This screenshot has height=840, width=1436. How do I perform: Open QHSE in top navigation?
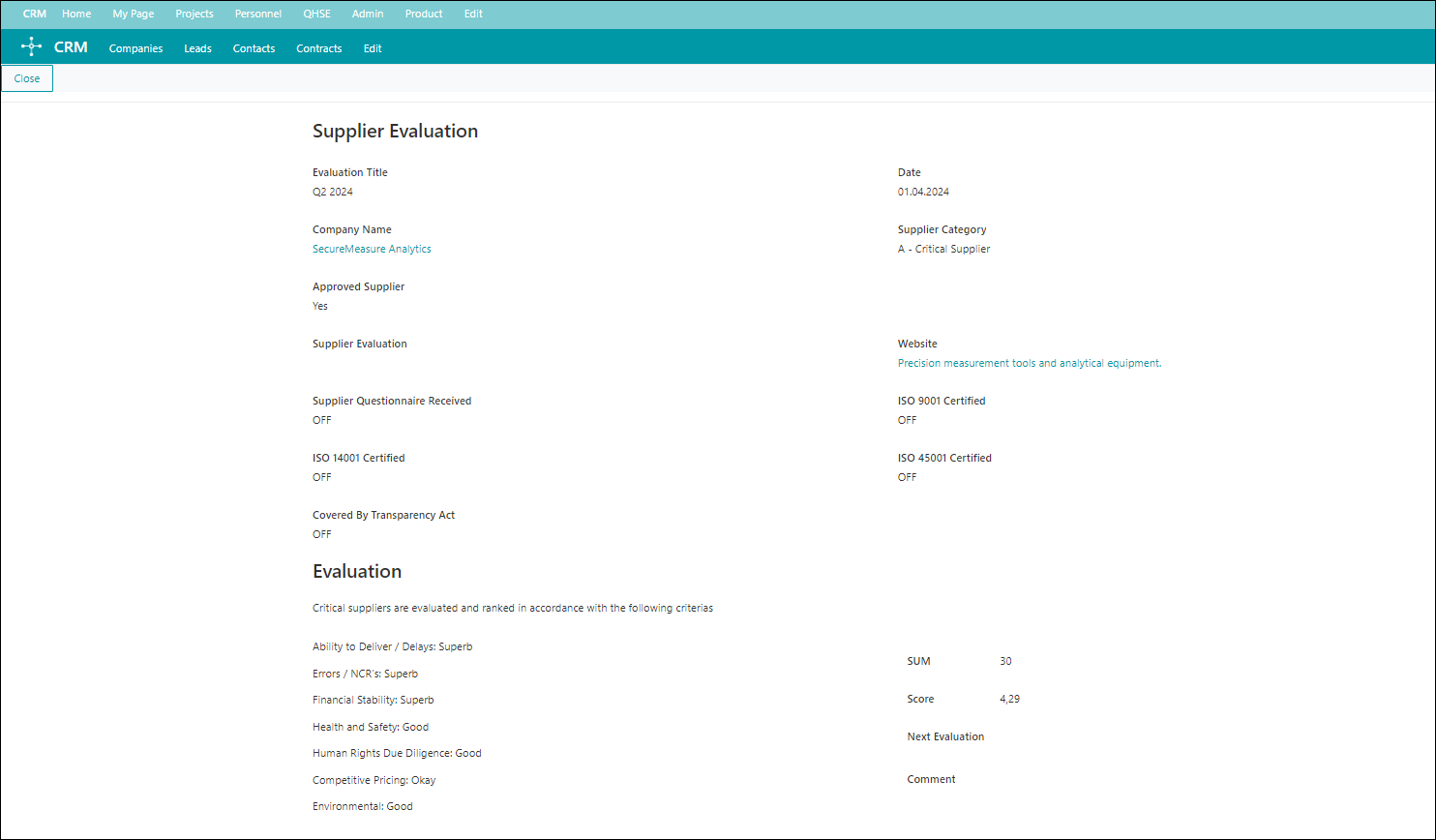point(316,14)
